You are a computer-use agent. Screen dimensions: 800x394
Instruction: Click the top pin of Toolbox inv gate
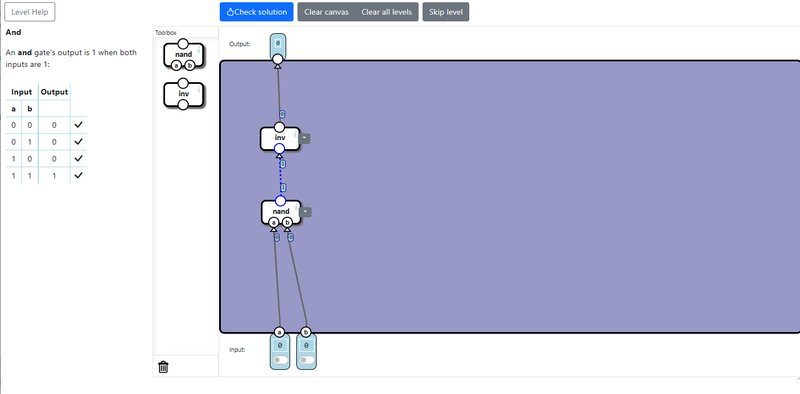click(183, 83)
